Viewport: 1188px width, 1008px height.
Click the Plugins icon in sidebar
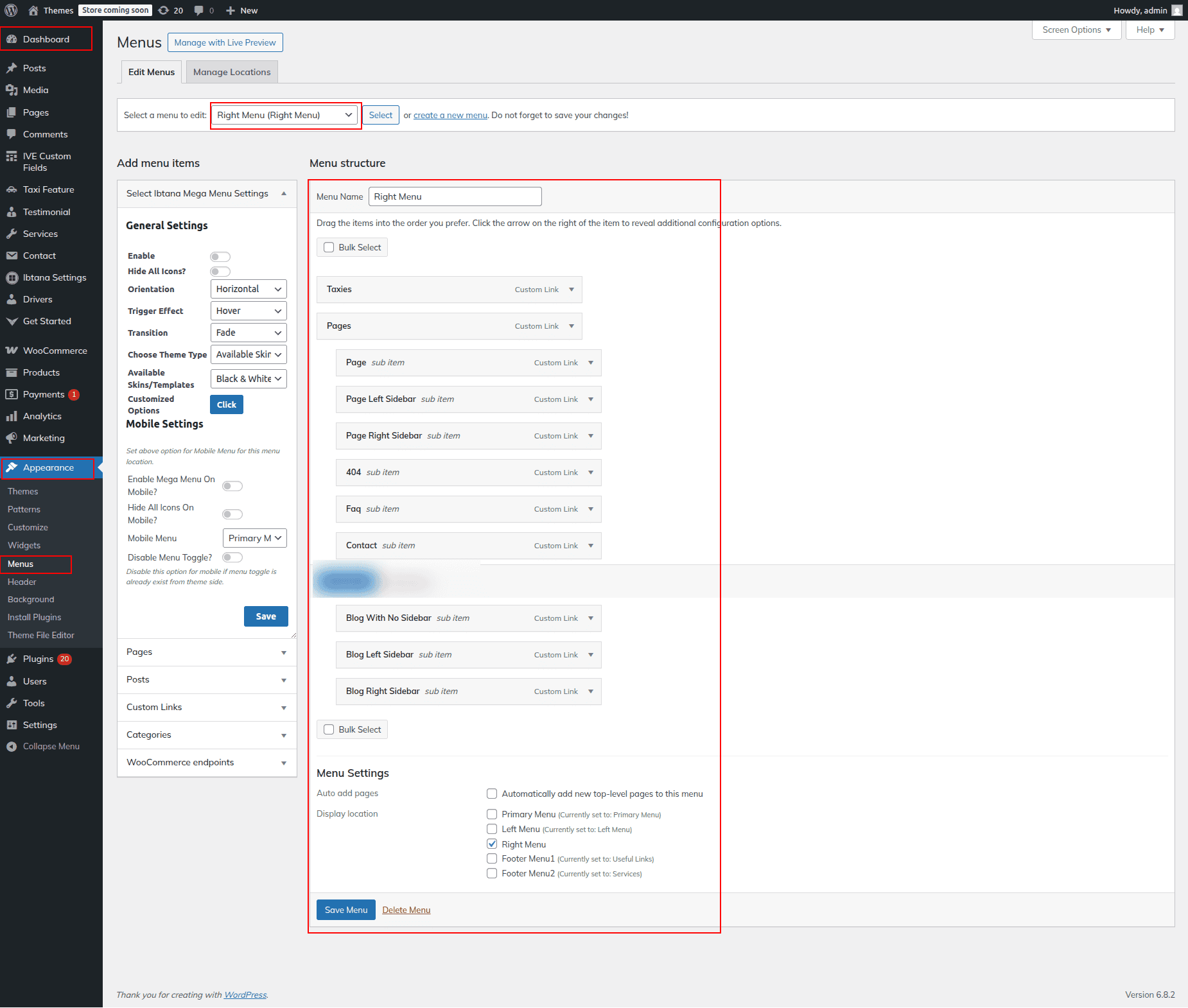click(12, 659)
